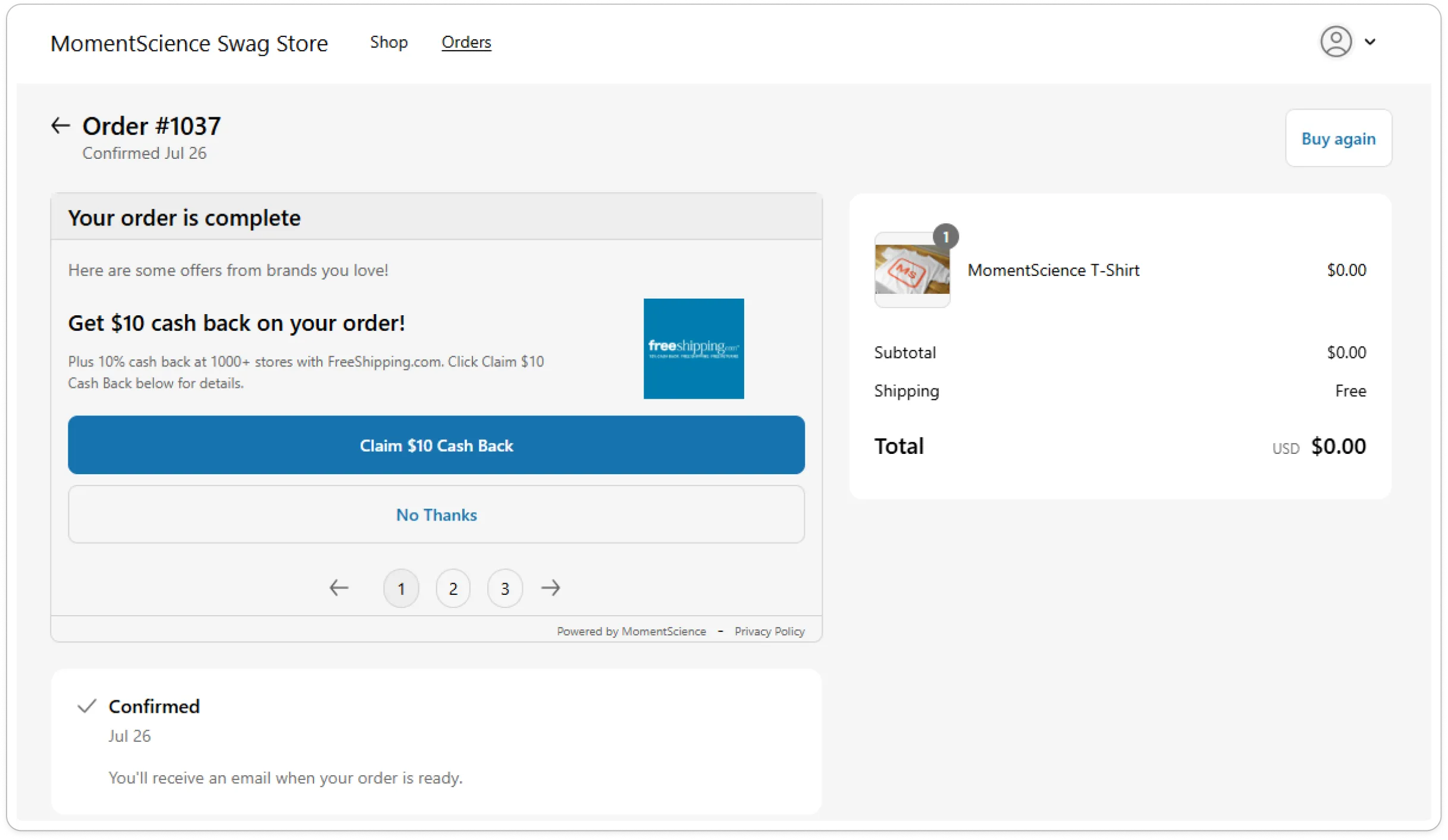Image resolution: width=1448 pixels, height=840 pixels.
Task: Click the MomentScience Swag Store title
Action: pyautogui.click(x=189, y=43)
